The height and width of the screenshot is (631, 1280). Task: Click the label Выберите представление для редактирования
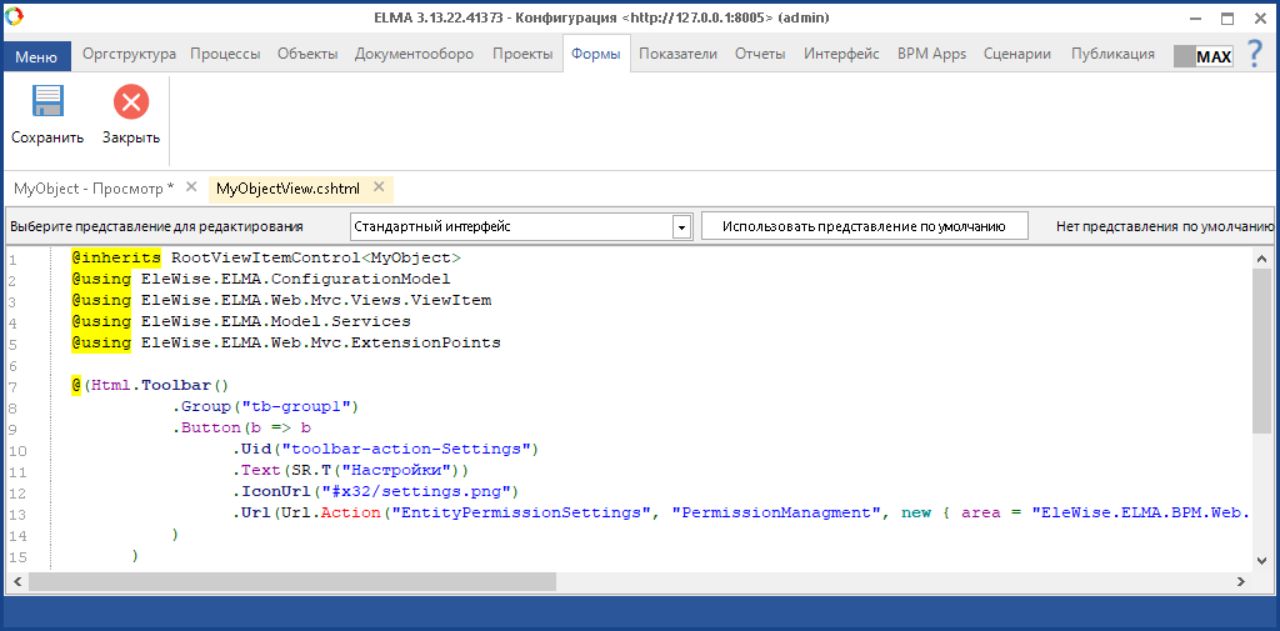click(x=156, y=227)
